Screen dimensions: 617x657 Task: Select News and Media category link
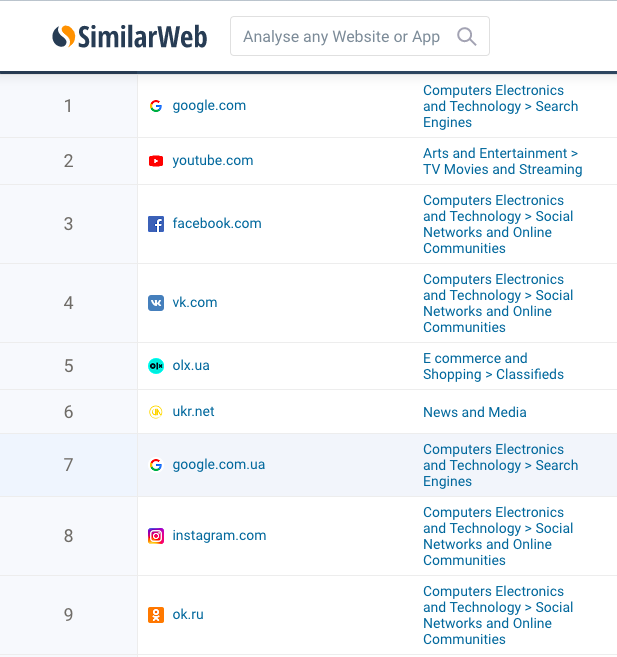point(475,412)
